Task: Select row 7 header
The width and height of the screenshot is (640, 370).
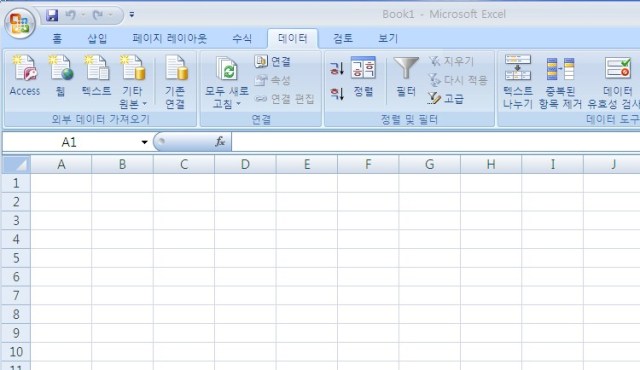Action: tap(16, 296)
